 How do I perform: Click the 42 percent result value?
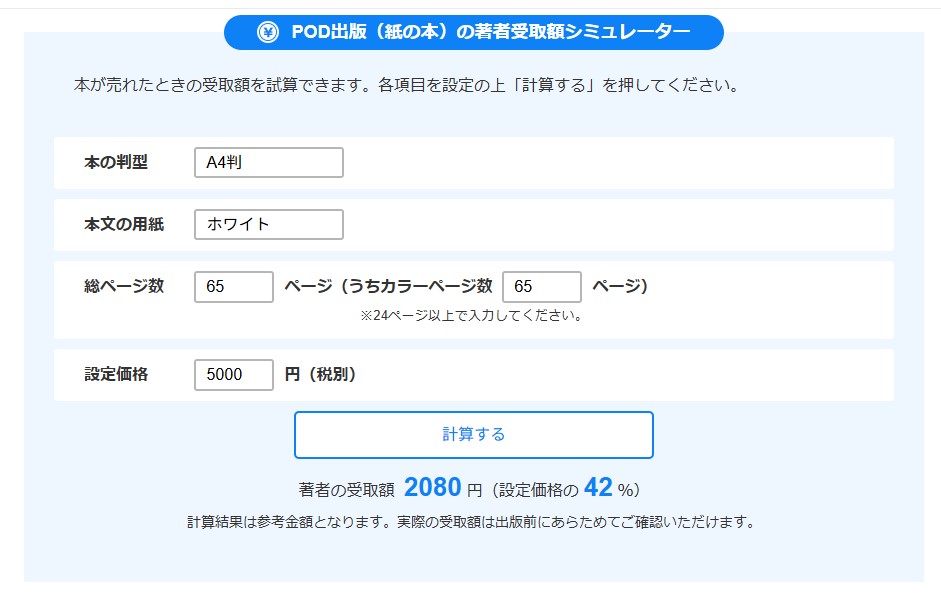coord(598,488)
